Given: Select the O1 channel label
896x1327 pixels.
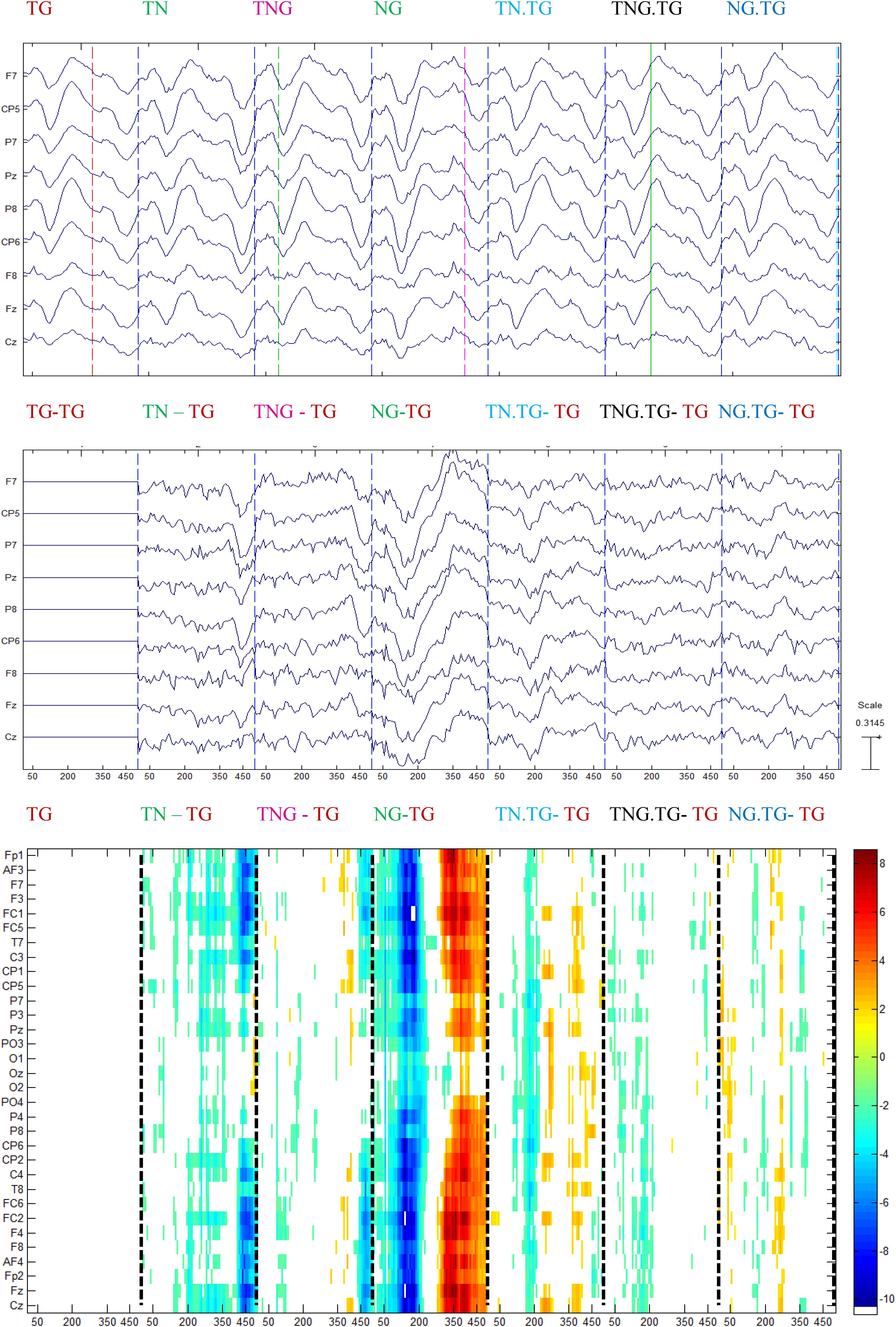Looking at the screenshot, I should tap(16, 1059).
